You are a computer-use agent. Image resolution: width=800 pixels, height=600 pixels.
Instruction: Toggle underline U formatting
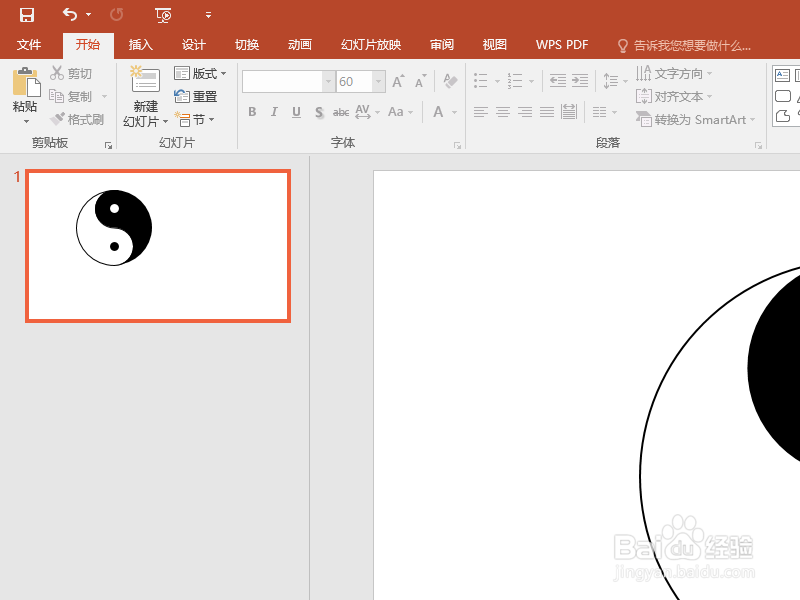(x=296, y=112)
